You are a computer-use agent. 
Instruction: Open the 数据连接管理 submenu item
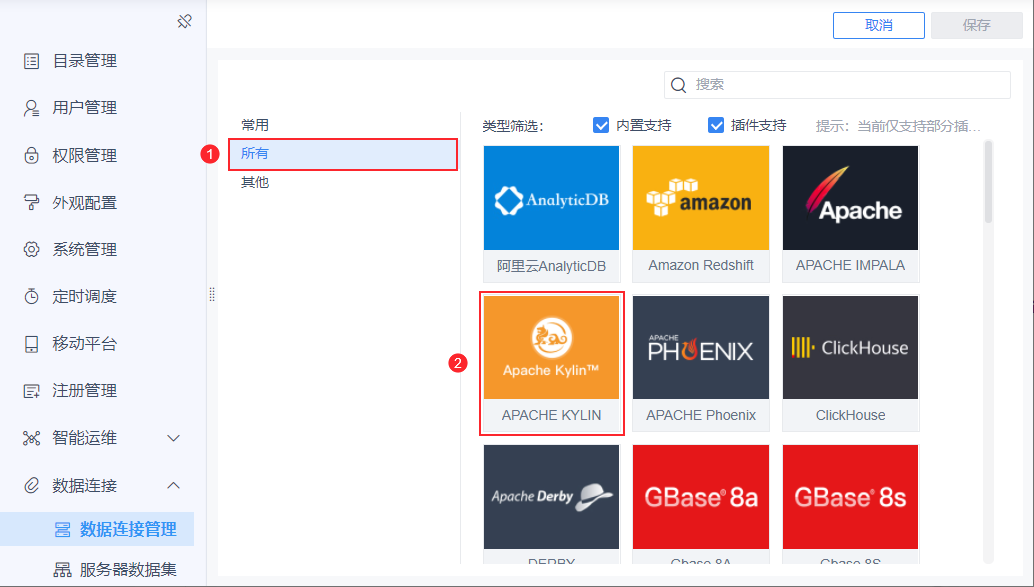point(97,529)
